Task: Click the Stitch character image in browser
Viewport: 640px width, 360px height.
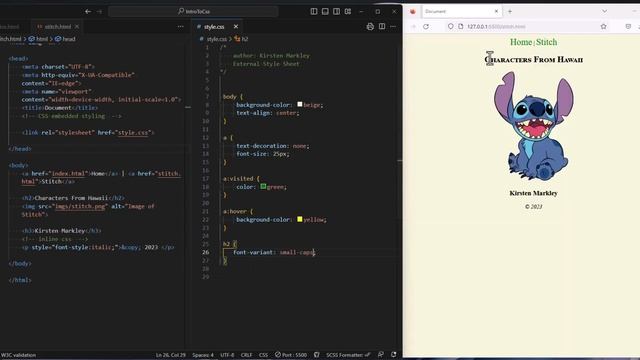Action: click(533, 126)
